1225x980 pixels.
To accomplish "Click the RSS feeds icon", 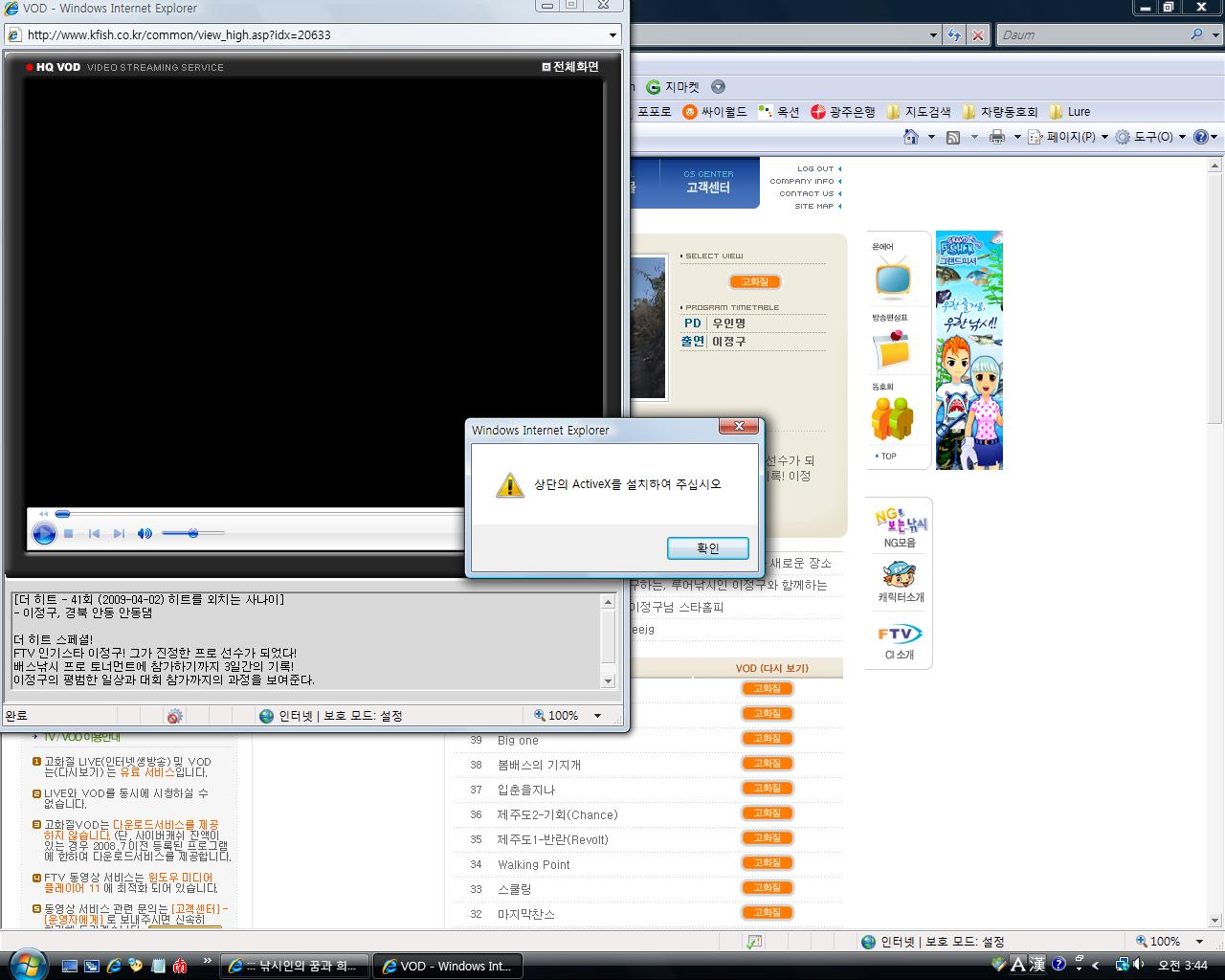I will pyautogui.click(x=953, y=137).
